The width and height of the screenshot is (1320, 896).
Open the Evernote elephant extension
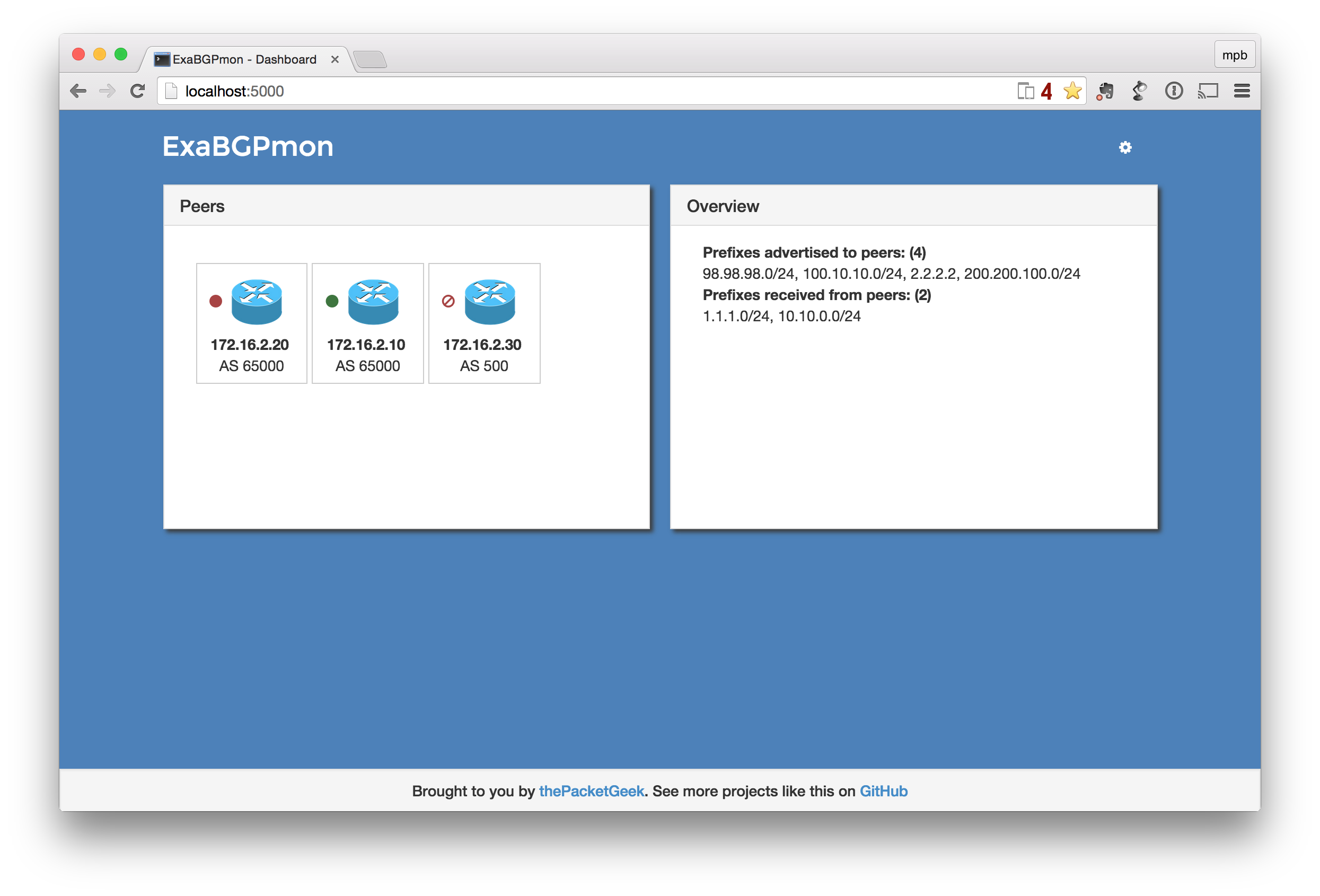click(x=1105, y=91)
